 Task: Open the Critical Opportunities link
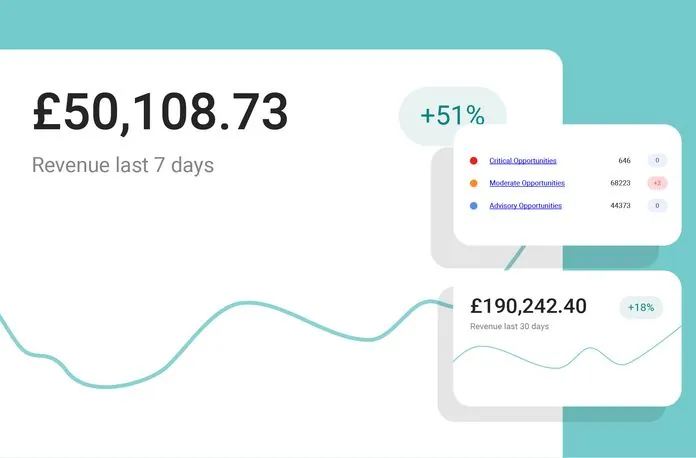coord(522,160)
